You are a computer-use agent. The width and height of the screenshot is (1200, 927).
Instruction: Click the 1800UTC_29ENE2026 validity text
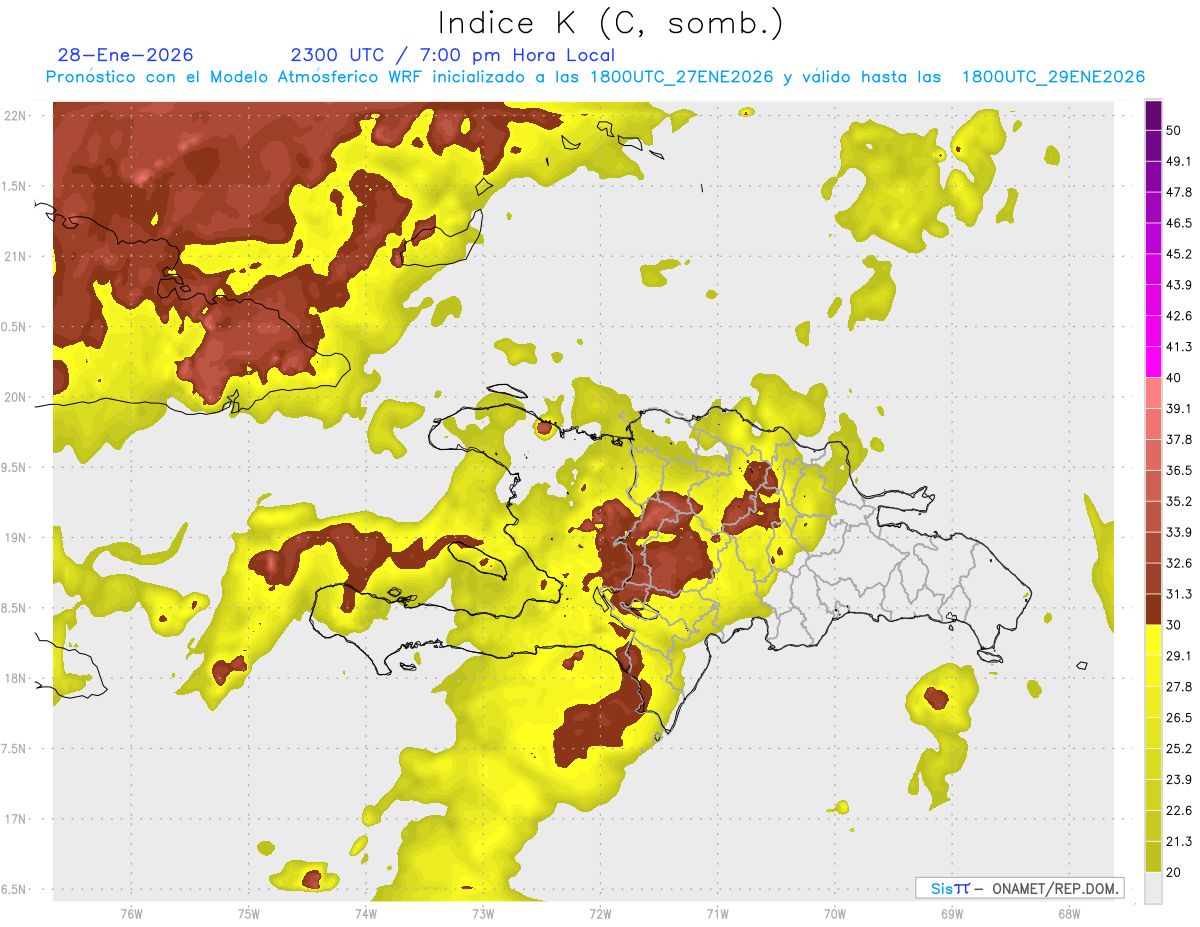[x=1053, y=77]
